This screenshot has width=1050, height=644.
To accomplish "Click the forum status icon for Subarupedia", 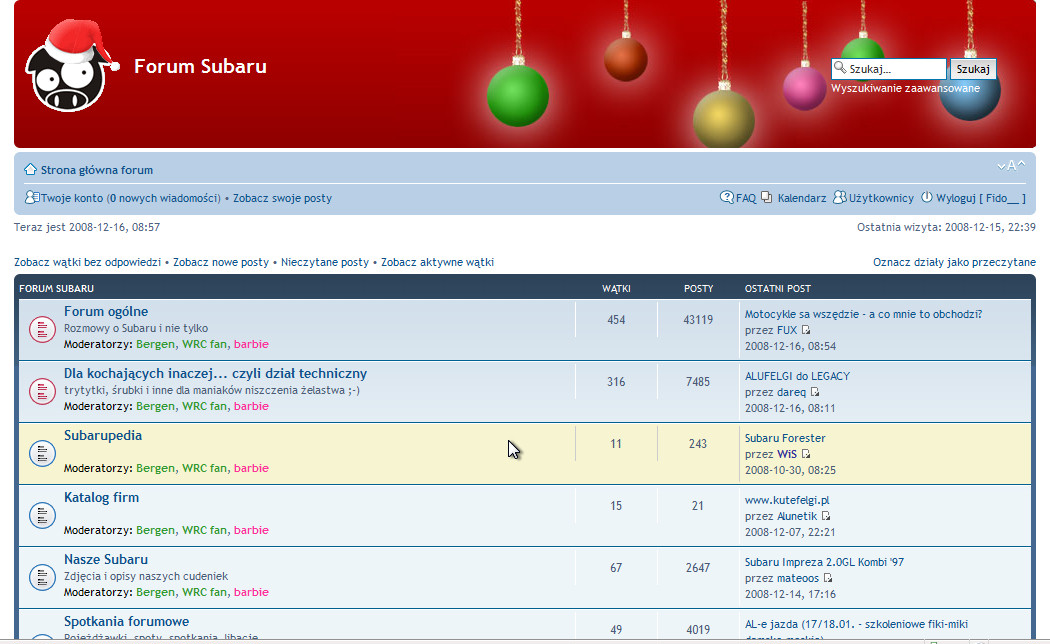I will (41, 452).
